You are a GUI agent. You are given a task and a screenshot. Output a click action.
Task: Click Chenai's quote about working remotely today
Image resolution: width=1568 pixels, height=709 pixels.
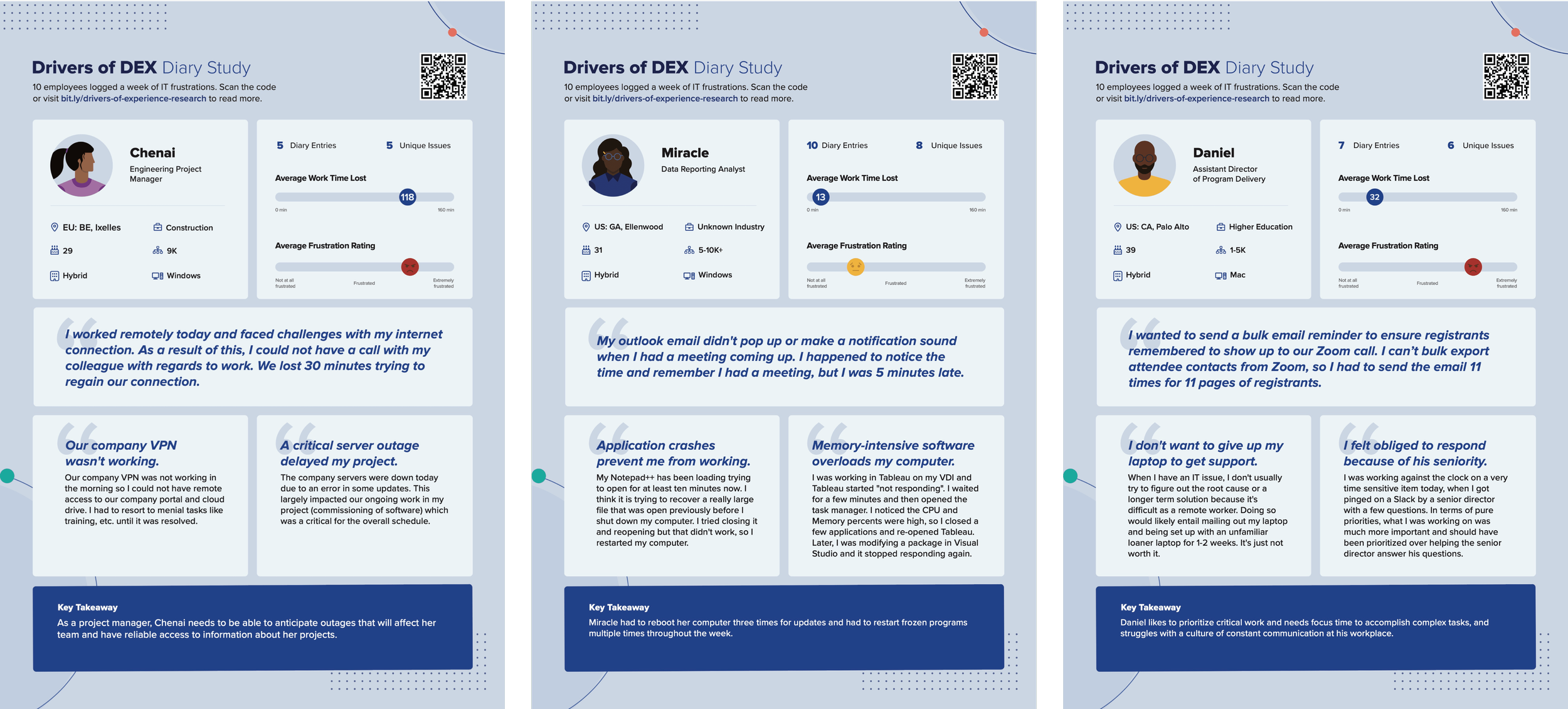[x=253, y=358]
